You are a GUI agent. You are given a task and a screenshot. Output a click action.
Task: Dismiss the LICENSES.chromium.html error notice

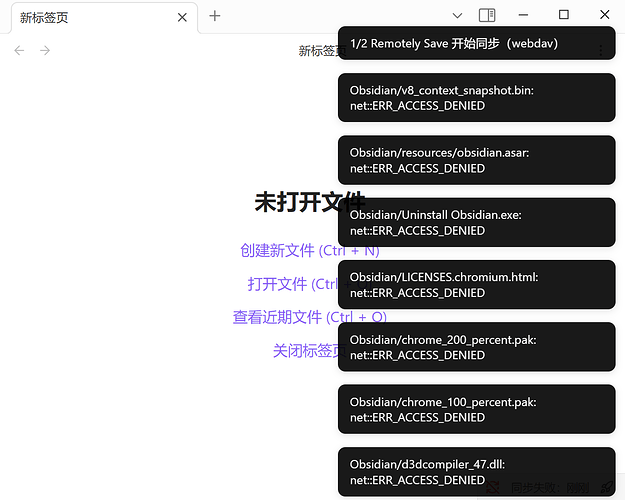coord(477,285)
